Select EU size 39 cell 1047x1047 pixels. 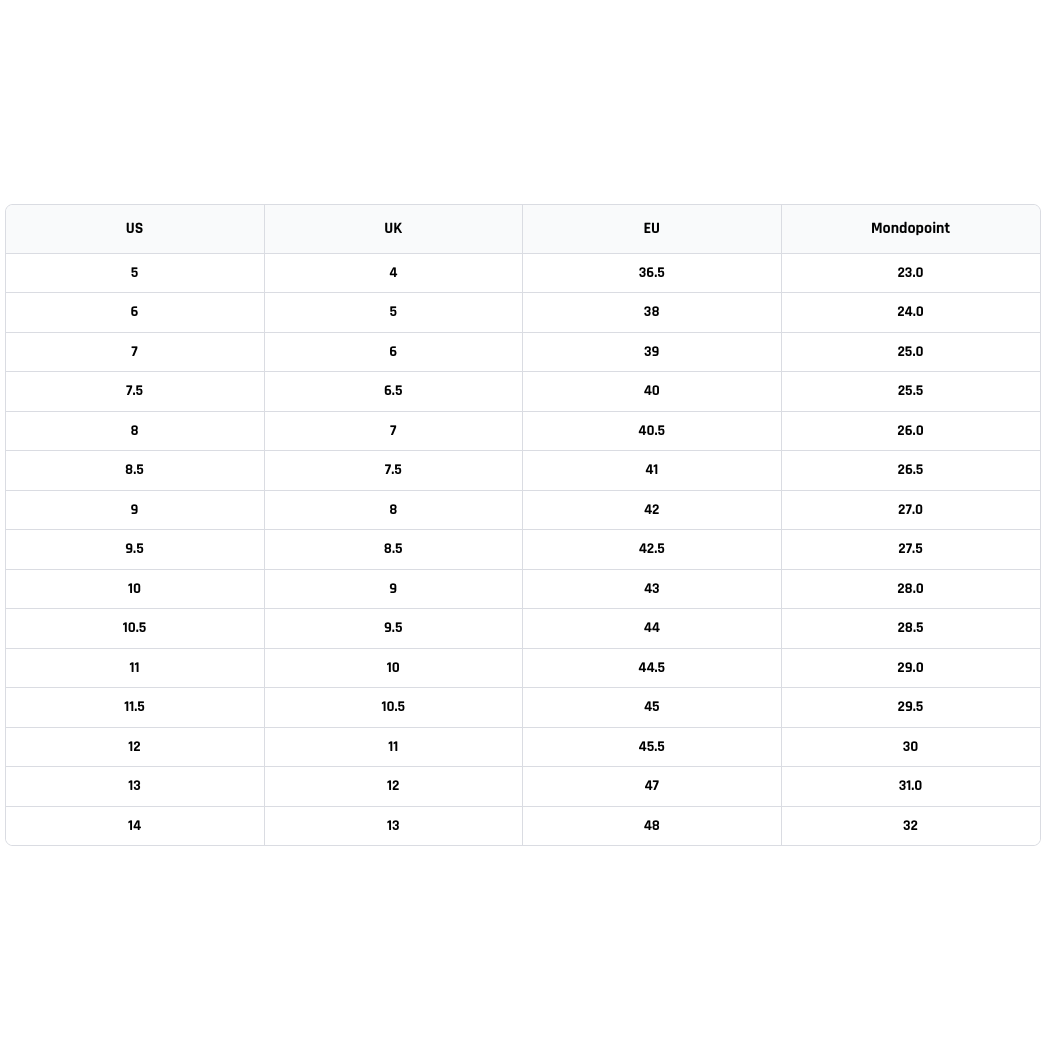pos(651,351)
